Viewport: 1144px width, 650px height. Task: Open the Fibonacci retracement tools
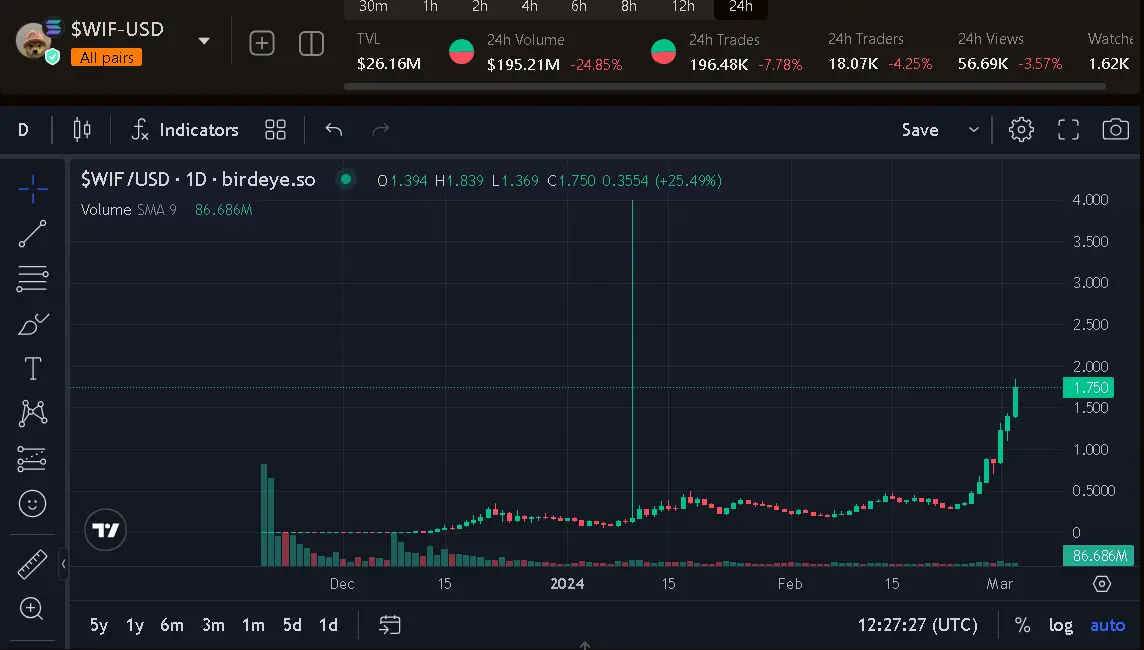point(32,279)
